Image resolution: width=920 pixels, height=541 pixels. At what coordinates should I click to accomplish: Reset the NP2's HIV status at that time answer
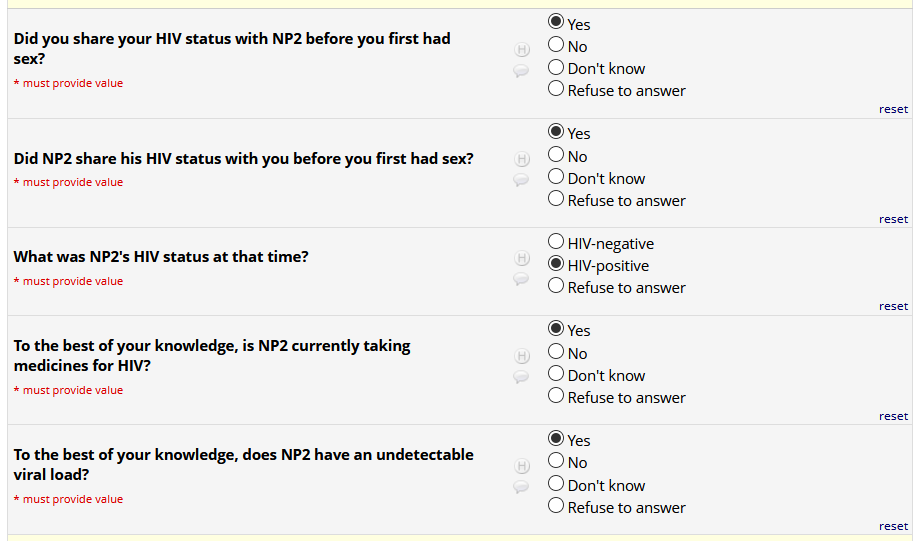click(x=893, y=306)
